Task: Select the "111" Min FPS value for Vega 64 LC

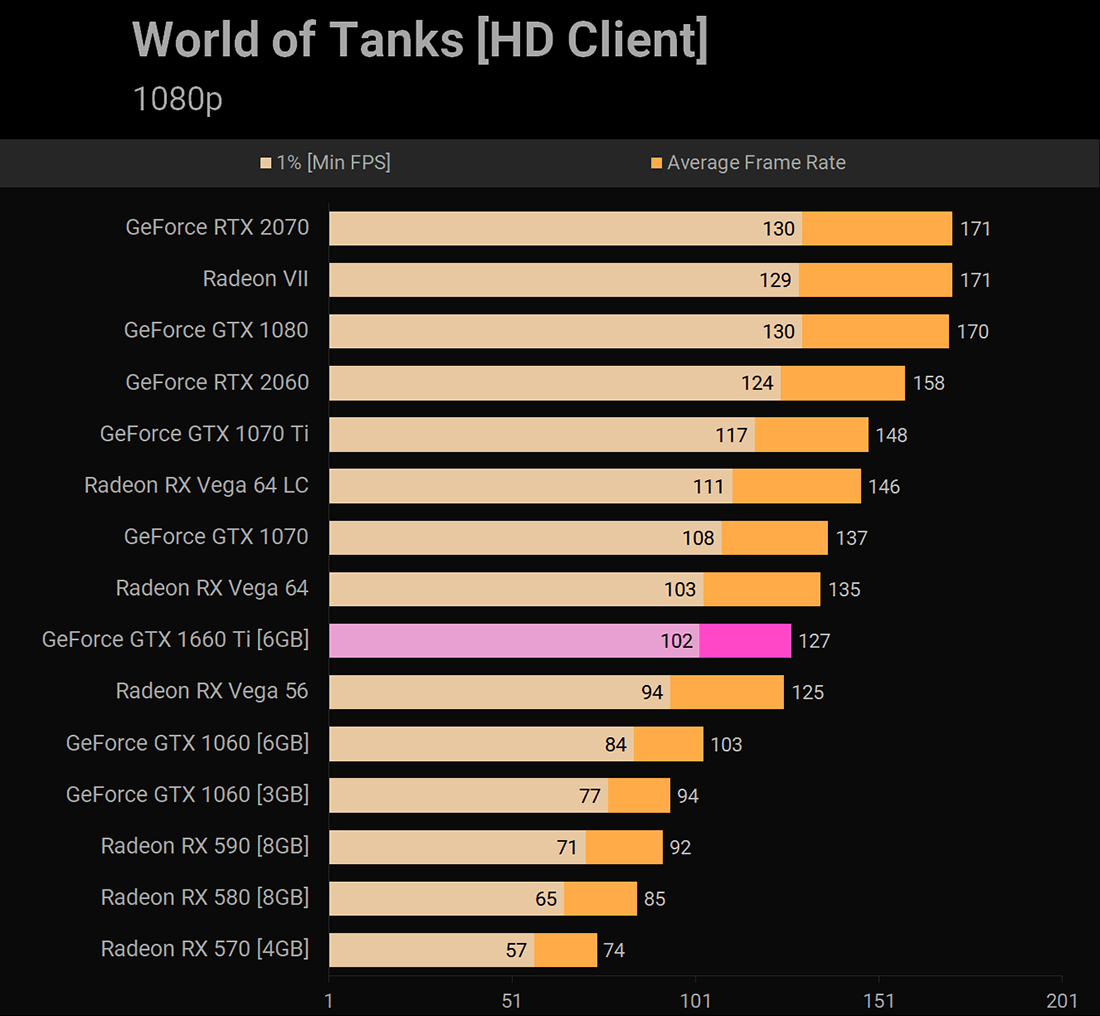Action: [x=709, y=486]
